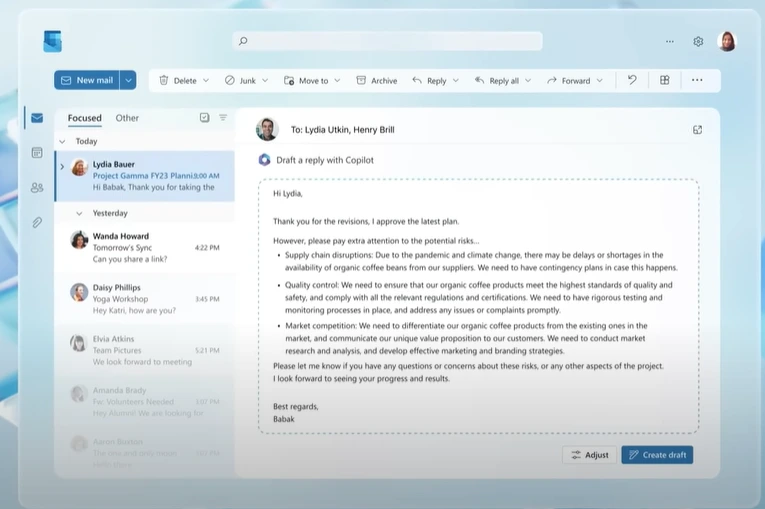Image resolution: width=765 pixels, height=509 pixels.
Task: Open the People sidebar icon
Action: (37, 187)
